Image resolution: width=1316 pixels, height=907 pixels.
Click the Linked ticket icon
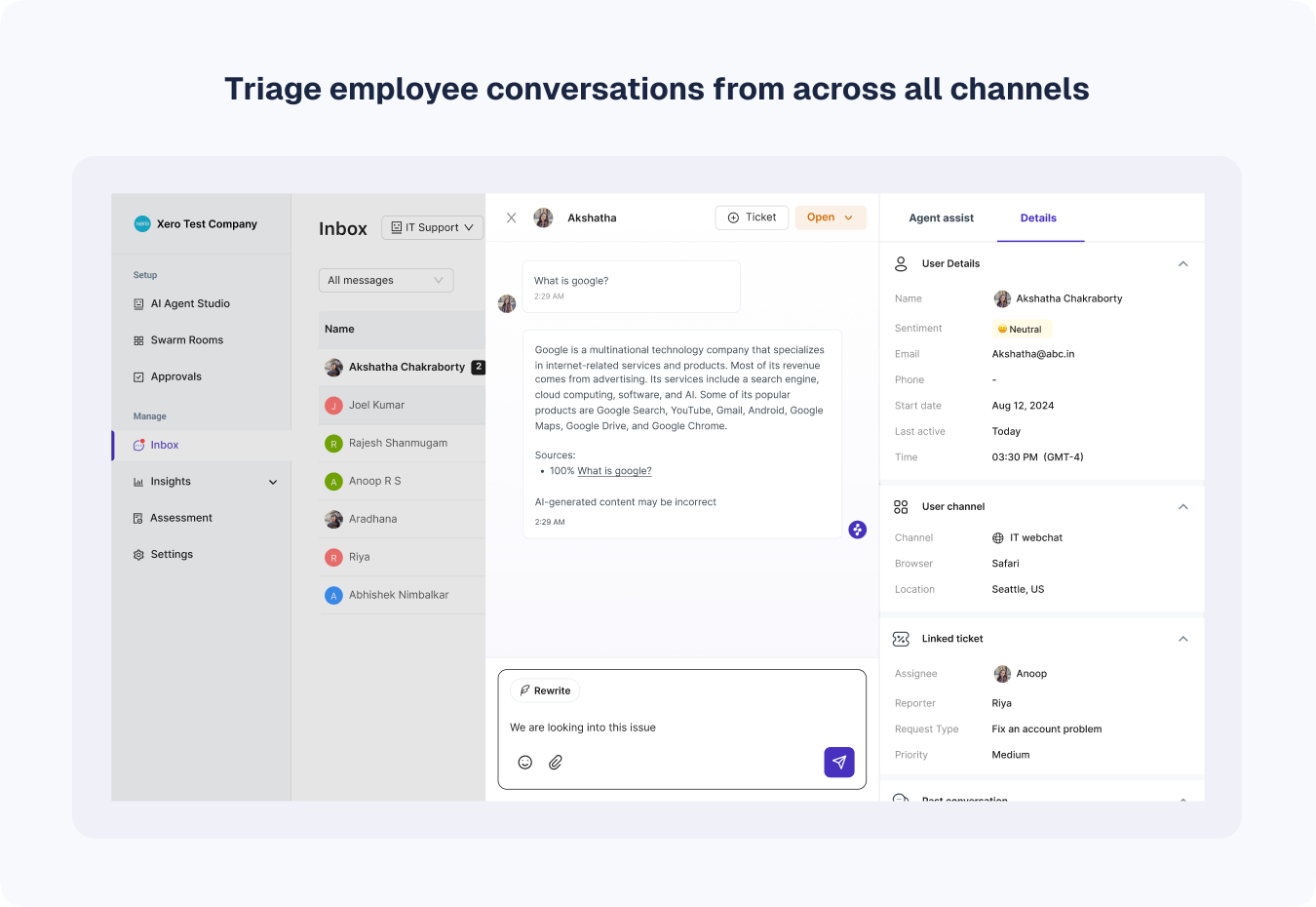901,639
